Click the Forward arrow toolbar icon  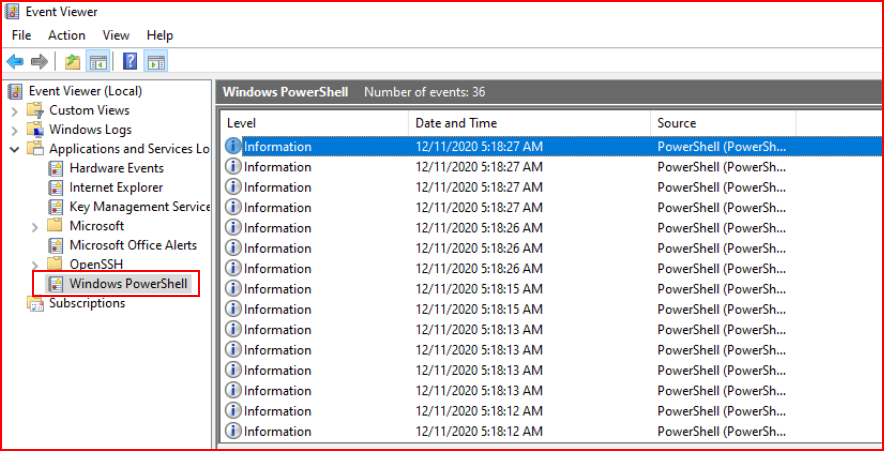[x=39, y=61]
